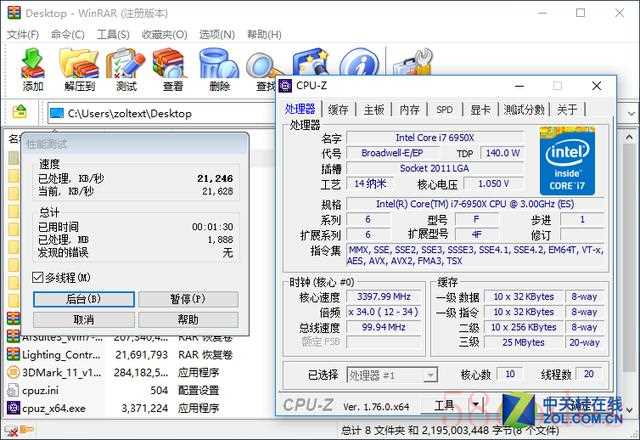640x440 pixels.
Task: Select the cpuz_x64.exe file name
Action: coord(54,408)
